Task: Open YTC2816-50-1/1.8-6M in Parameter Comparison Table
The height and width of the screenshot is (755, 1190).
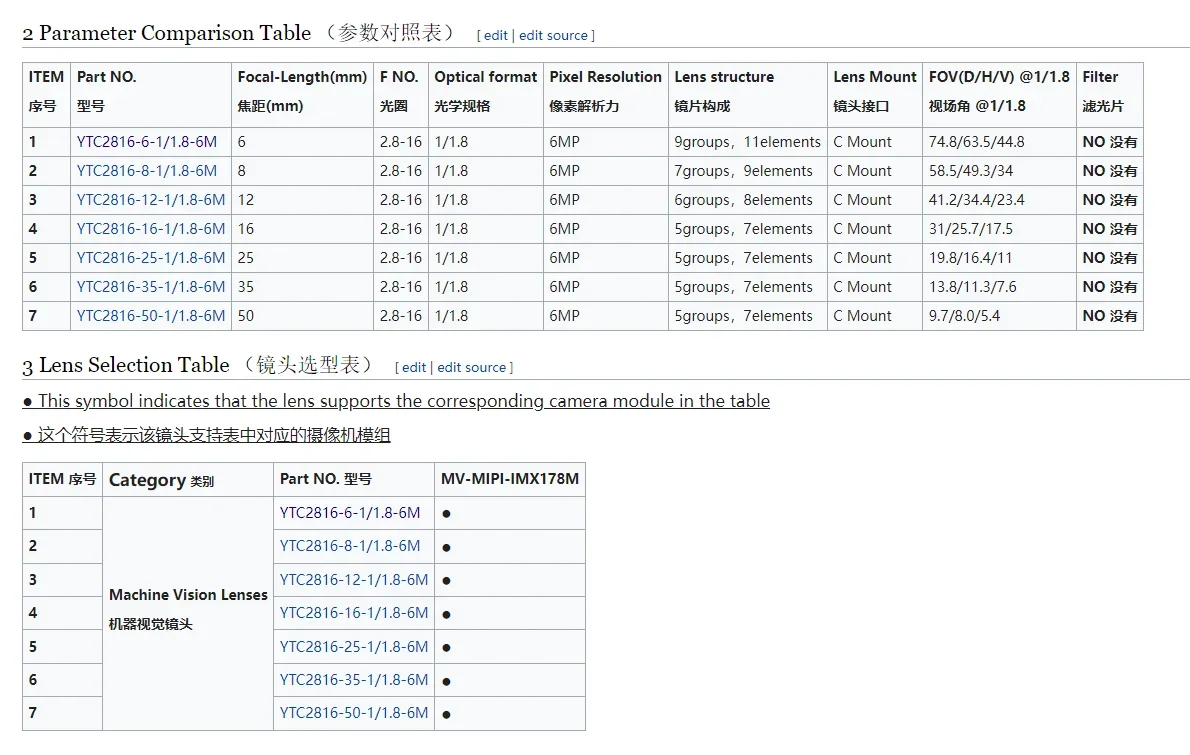Action: [x=150, y=316]
